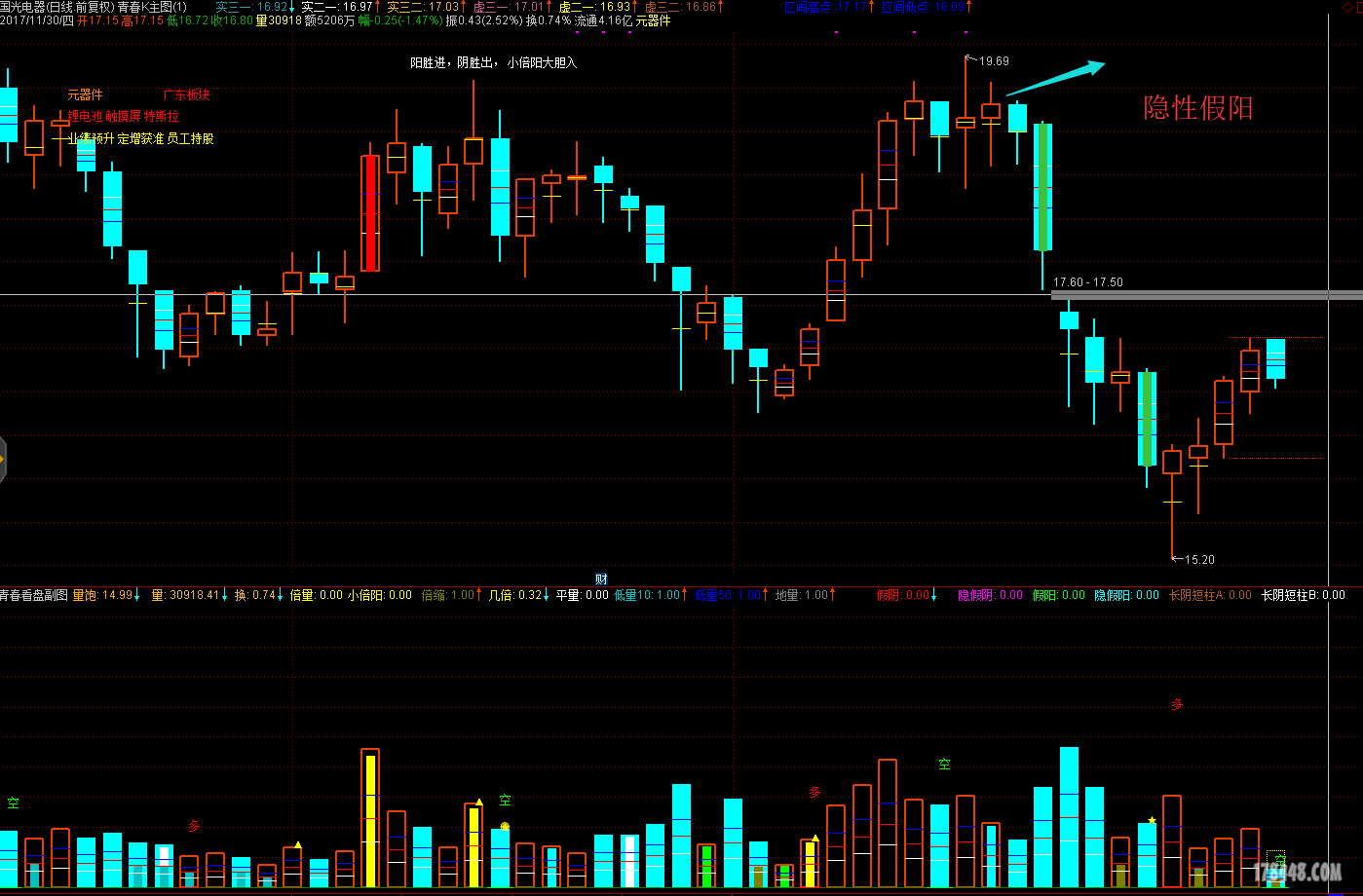Open the 财 financial info marker

pyautogui.click(x=601, y=579)
